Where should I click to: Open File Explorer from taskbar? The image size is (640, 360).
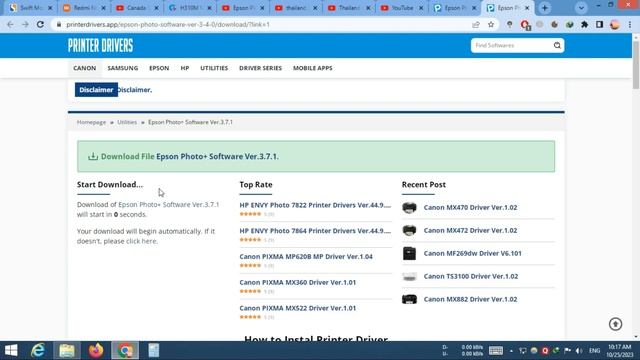(x=67, y=351)
